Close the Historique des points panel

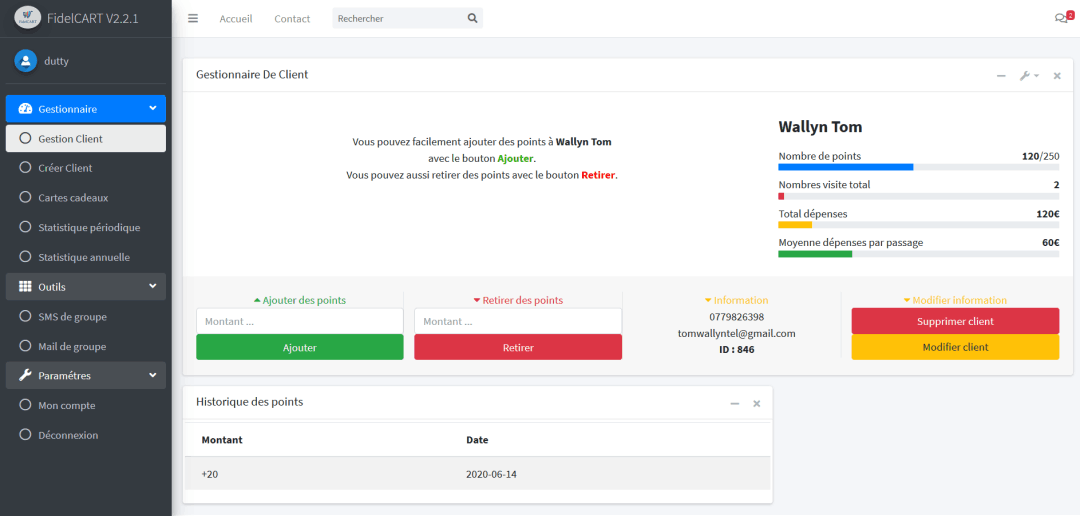(x=757, y=403)
